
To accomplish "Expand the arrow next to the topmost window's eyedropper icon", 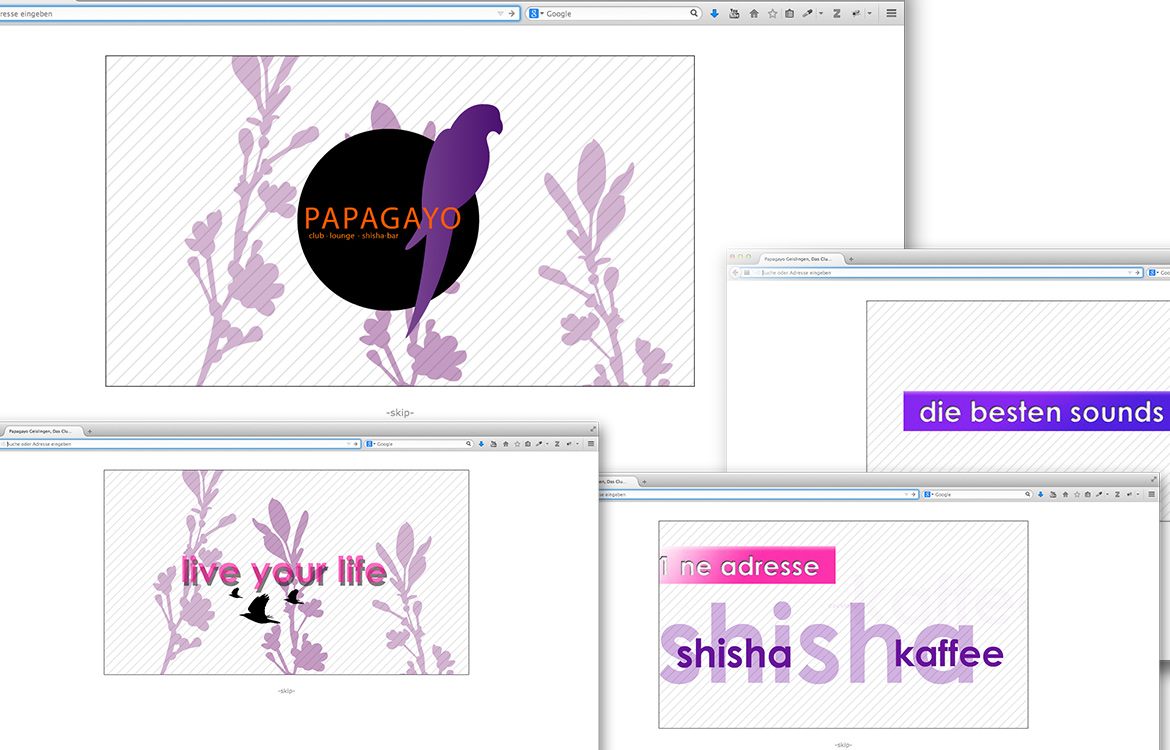I will click(820, 14).
